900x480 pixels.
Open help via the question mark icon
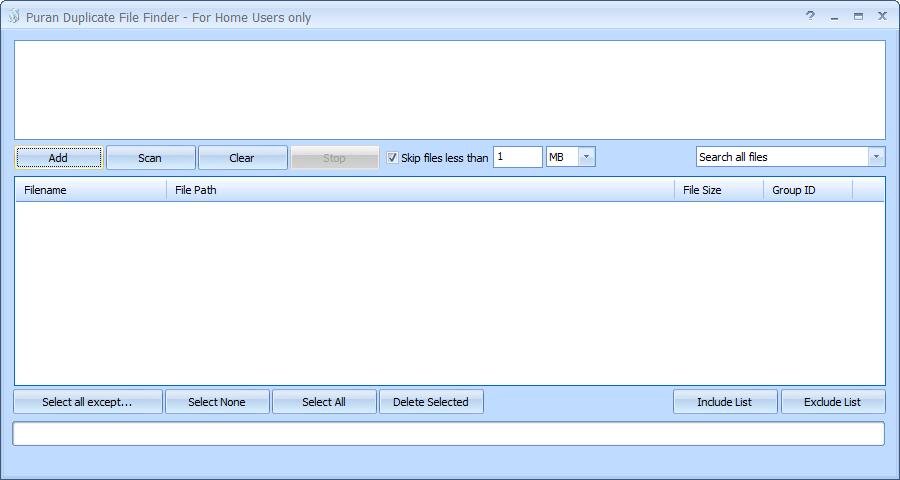tap(810, 16)
